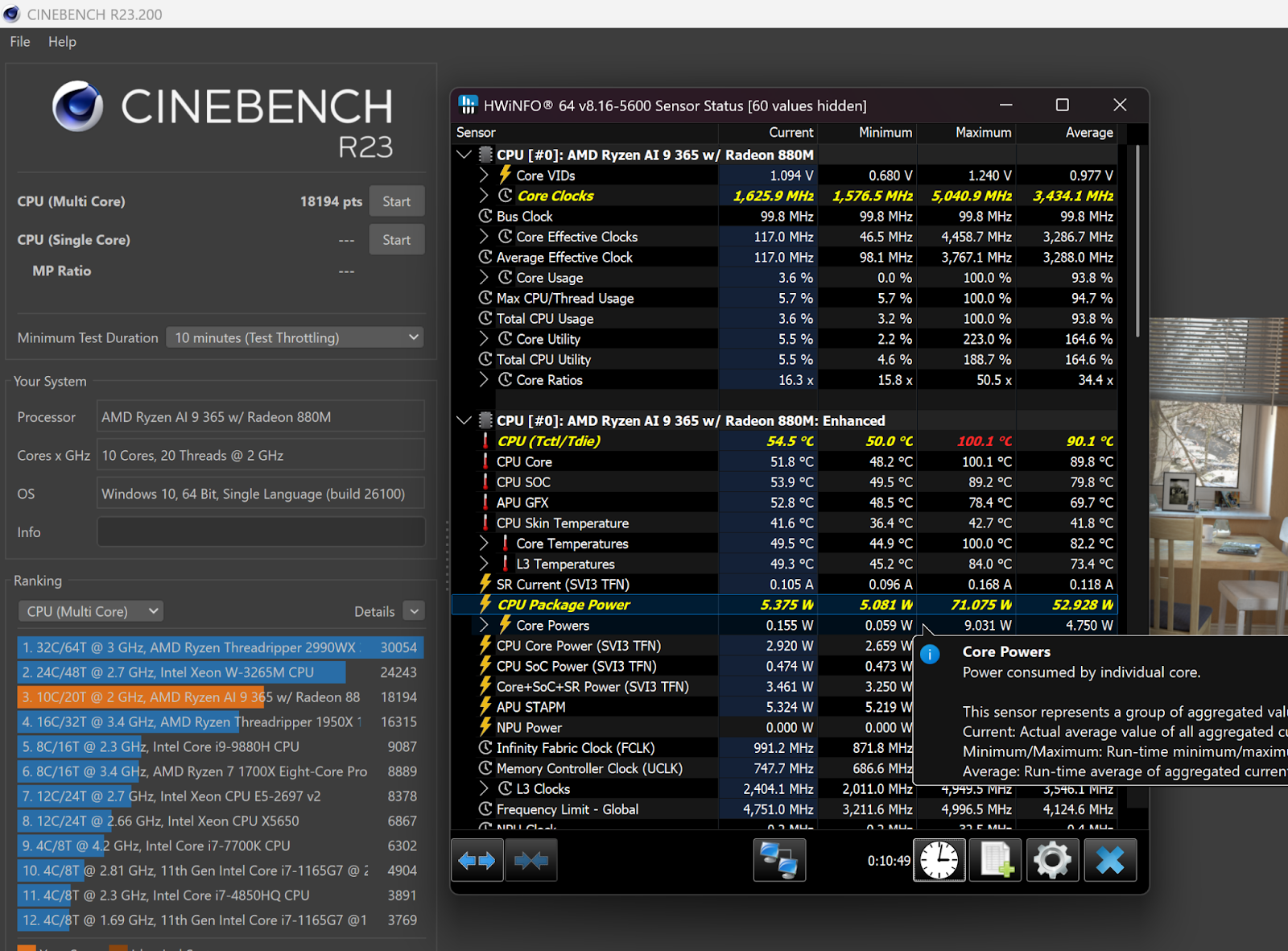Click the clock icon beside Frequency Limit - Global
The height and width of the screenshot is (951, 1288).
tap(485, 808)
